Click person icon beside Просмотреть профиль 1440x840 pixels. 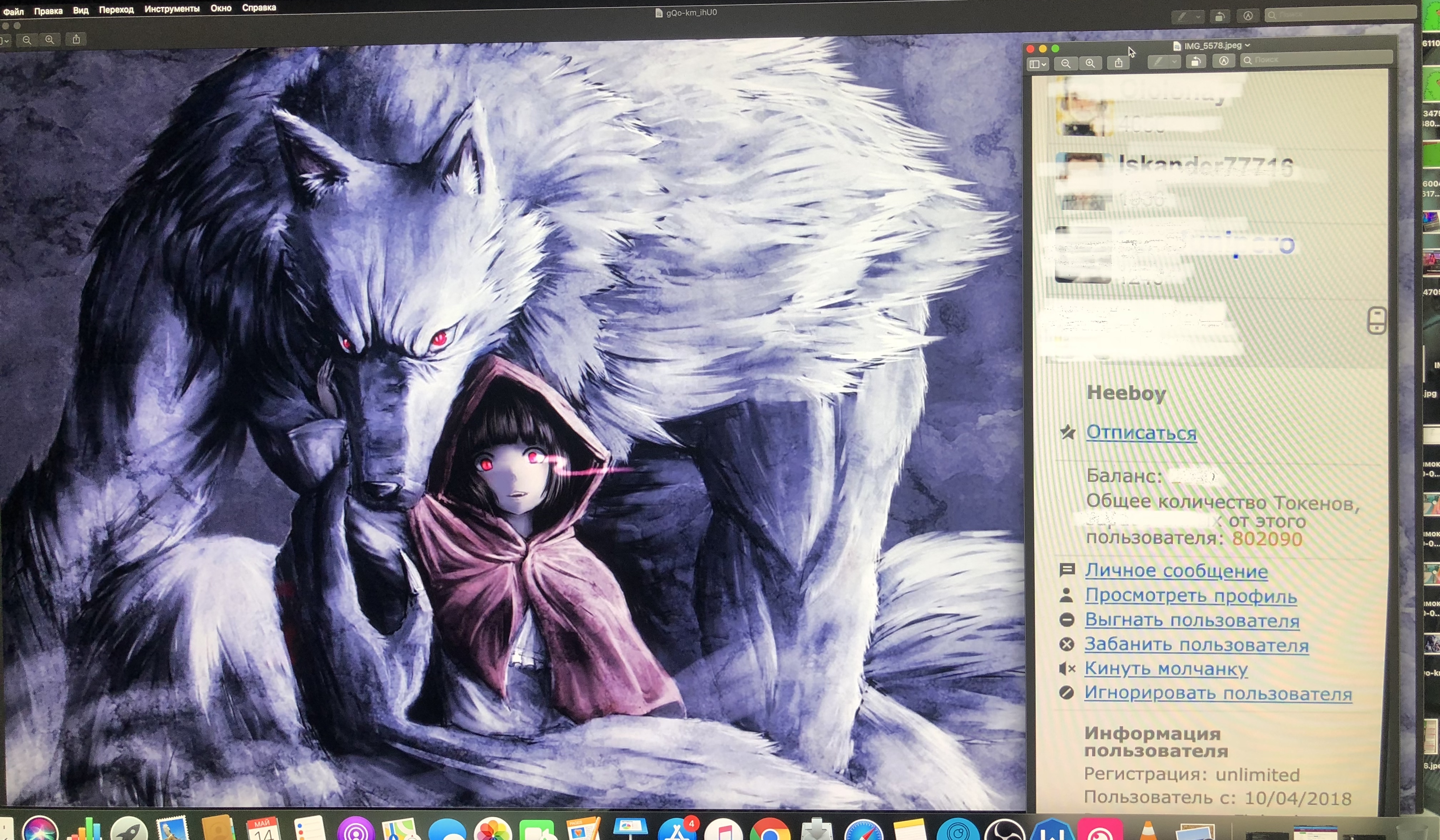pyautogui.click(x=1066, y=595)
